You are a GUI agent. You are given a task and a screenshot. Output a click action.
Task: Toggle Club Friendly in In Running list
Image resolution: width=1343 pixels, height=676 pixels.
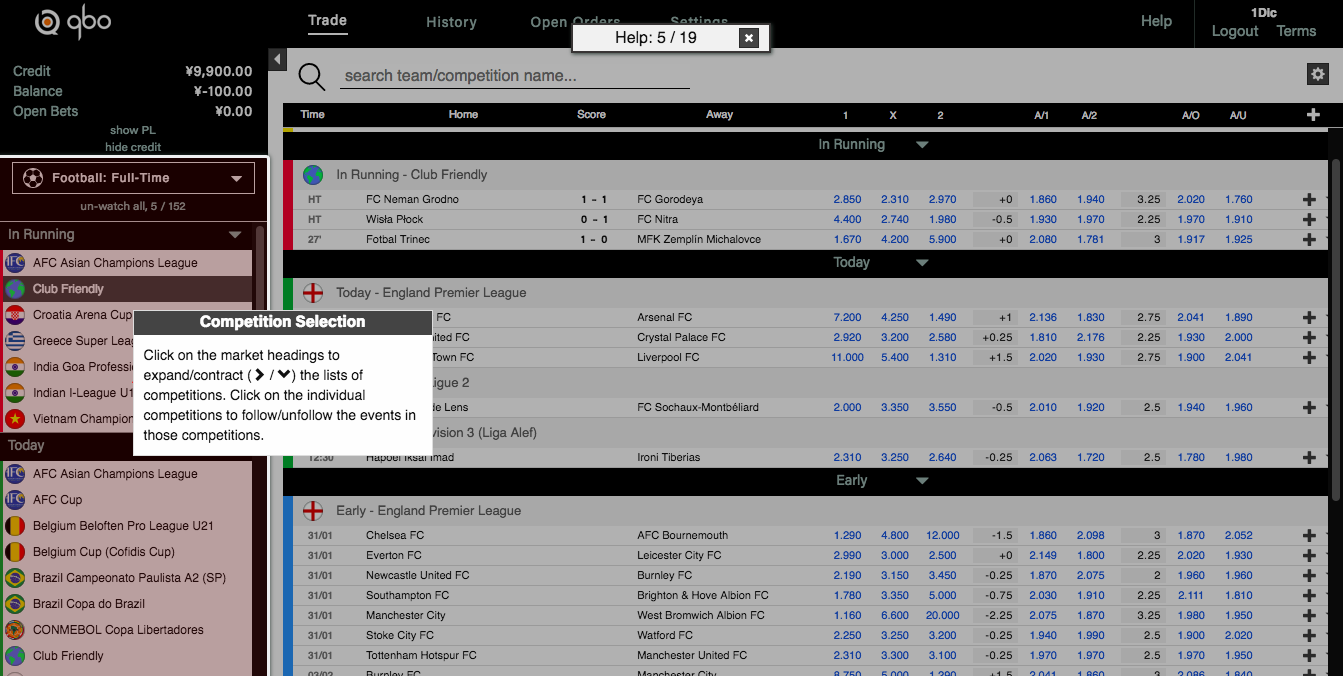[x=127, y=289]
